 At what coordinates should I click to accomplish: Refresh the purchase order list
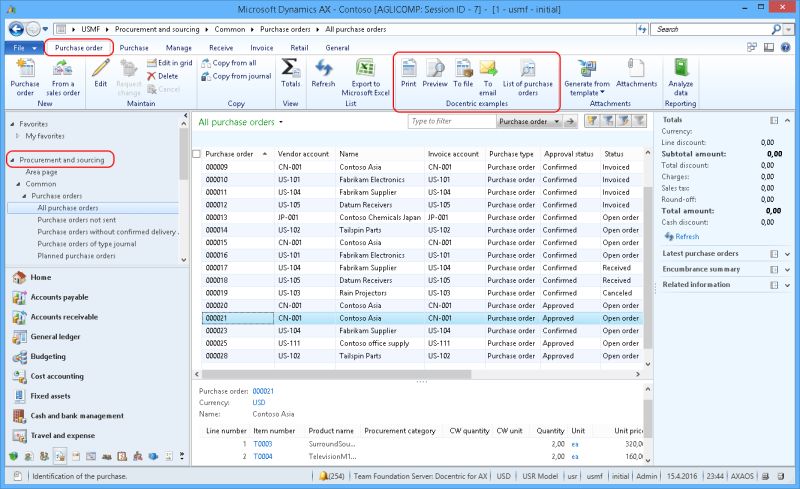pyautogui.click(x=323, y=73)
